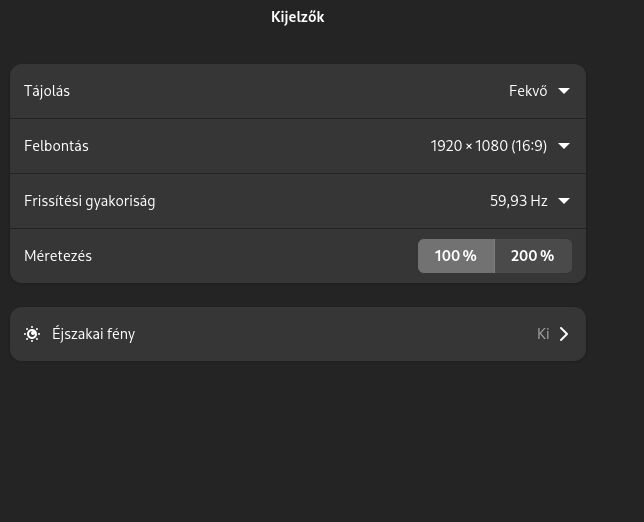Click the Éjszakai fény sun icon
644x522 pixels.
pyautogui.click(x=32, y=334)
